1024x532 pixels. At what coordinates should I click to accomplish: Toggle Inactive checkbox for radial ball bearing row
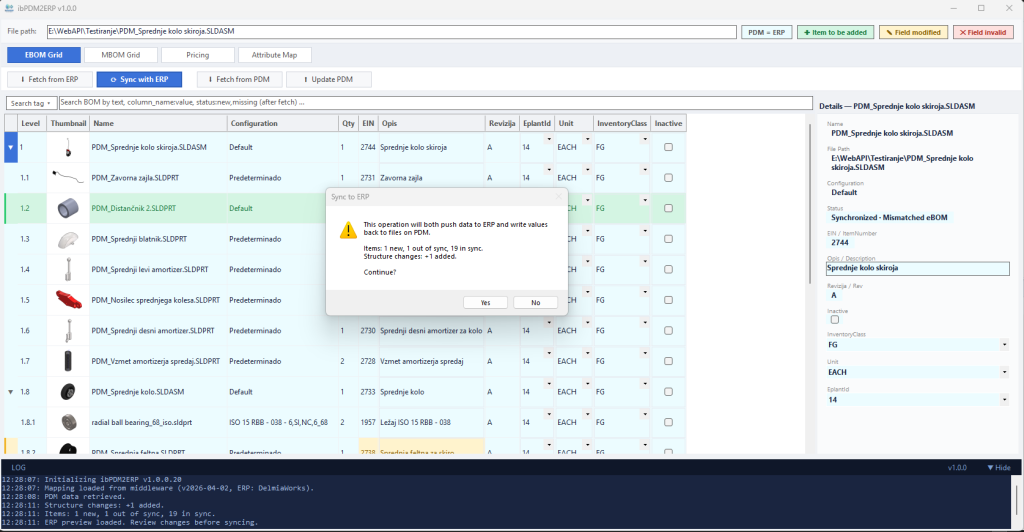click(x=668, y=422)
